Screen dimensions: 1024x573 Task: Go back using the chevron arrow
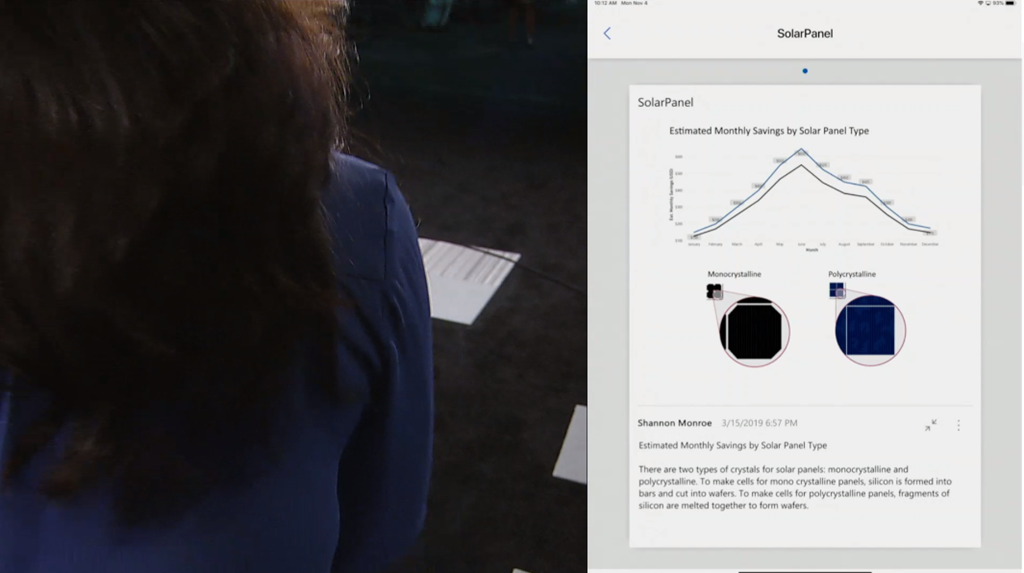click(x=607, y=33)
